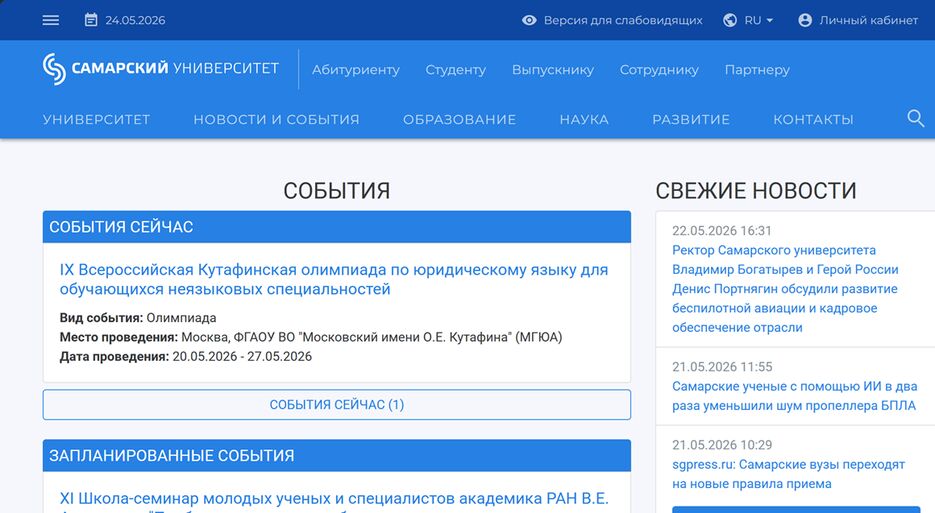Screen dimensions: 935x513
Task: Click the date text 24.05.2026
Action: coord(135,20)
